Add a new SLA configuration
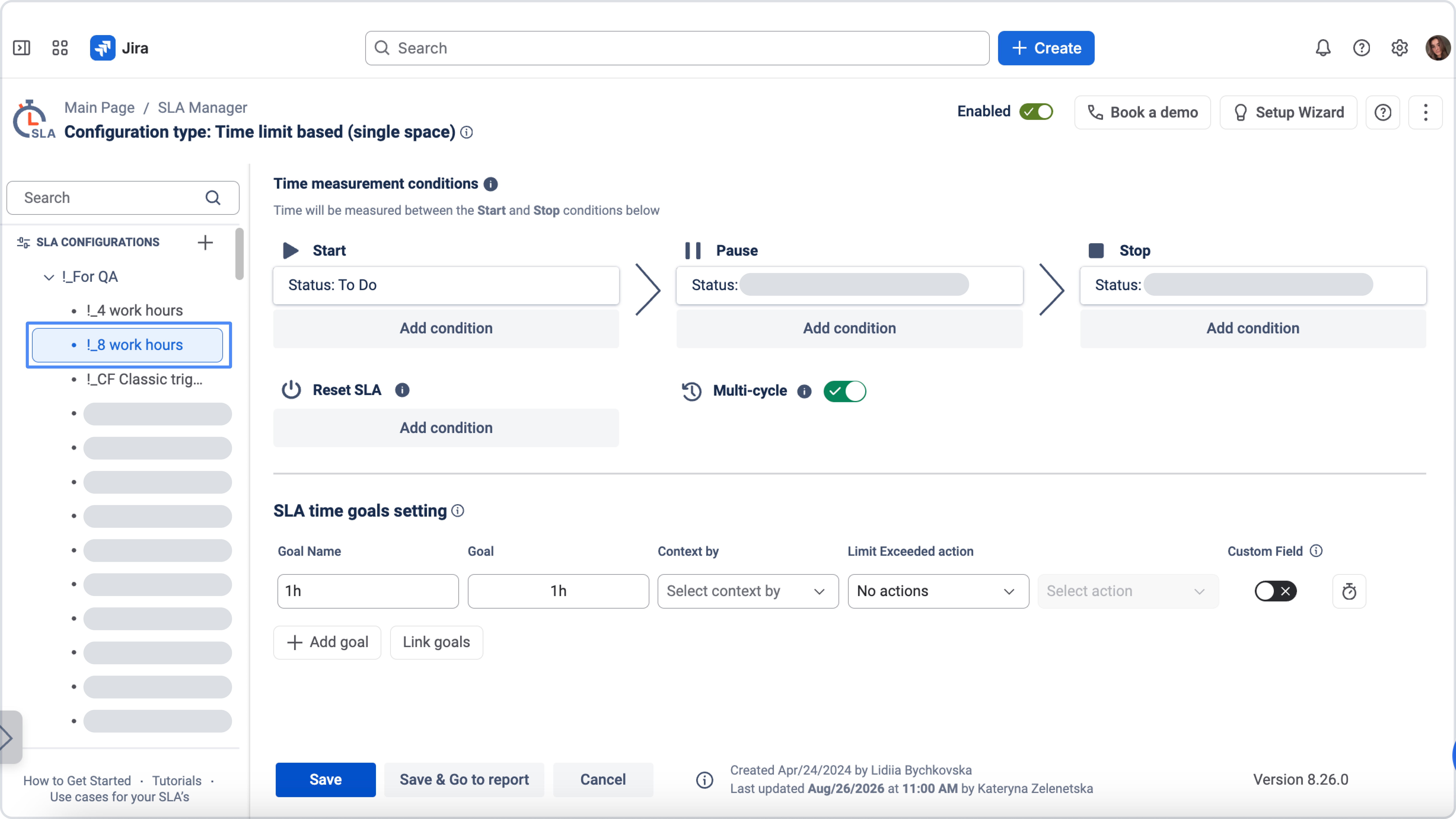 tap(205, 242)
